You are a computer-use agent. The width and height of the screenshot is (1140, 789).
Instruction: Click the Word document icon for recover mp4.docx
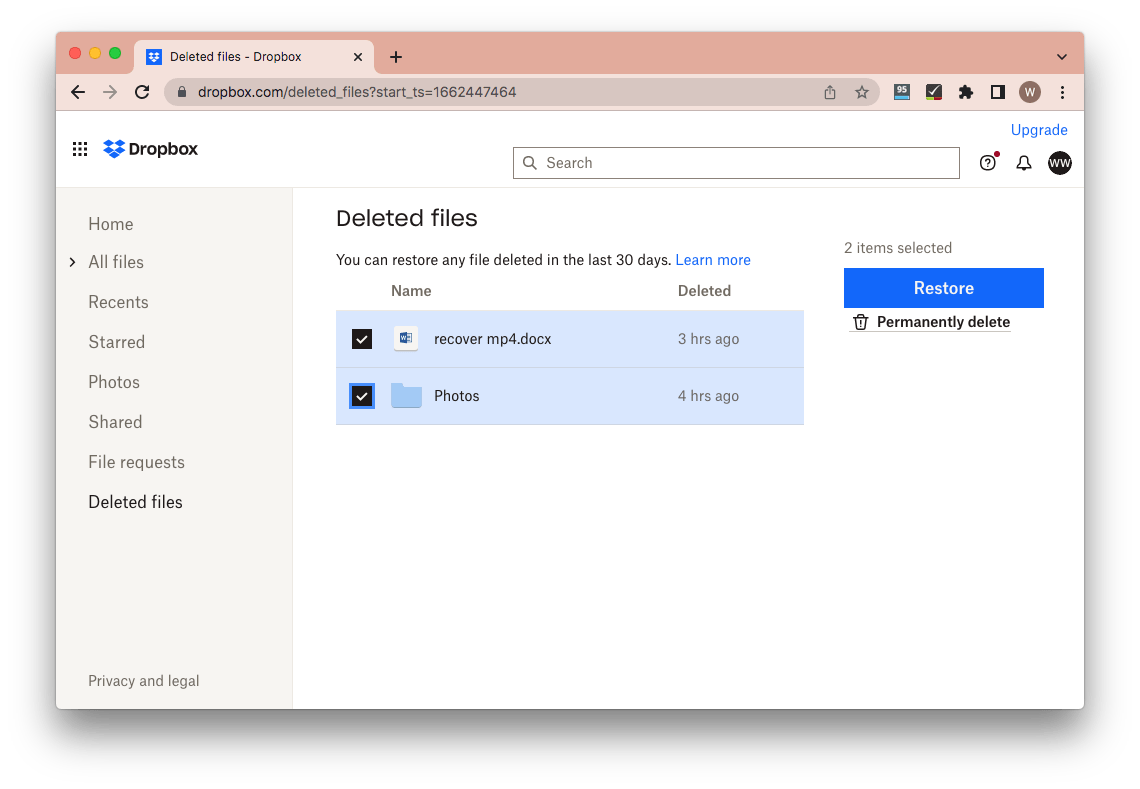(406, 338)
